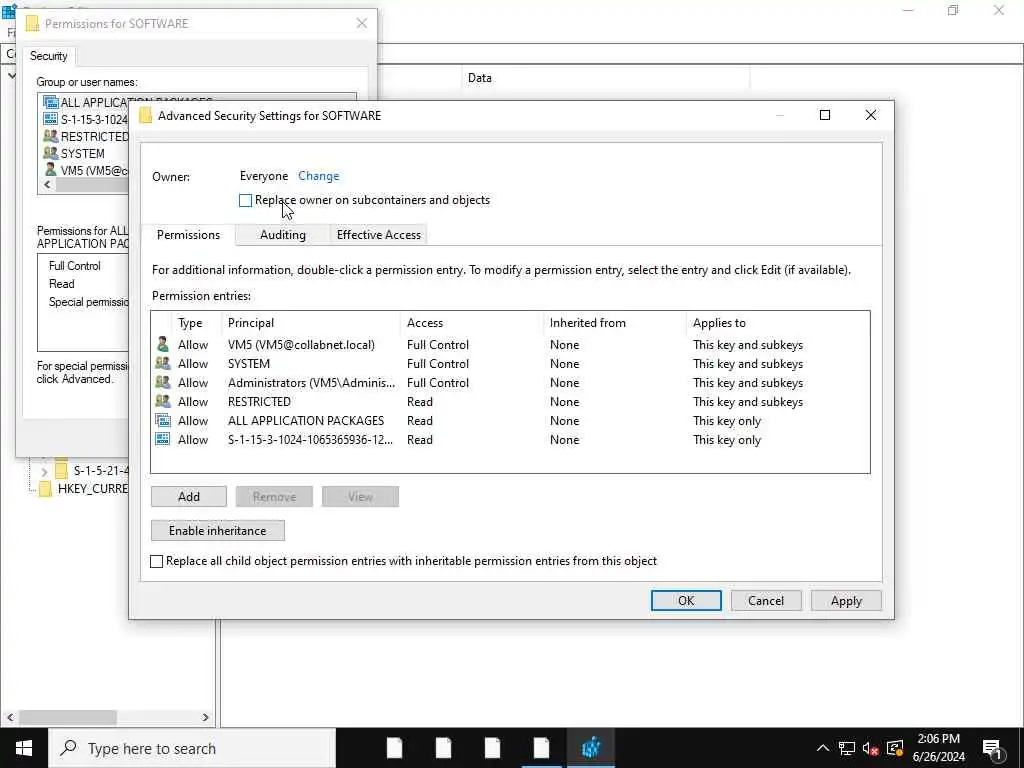The width and height of the screenshot is (1024, 768).
Task: Click the Apply button
Action: (x=846, y=601)
